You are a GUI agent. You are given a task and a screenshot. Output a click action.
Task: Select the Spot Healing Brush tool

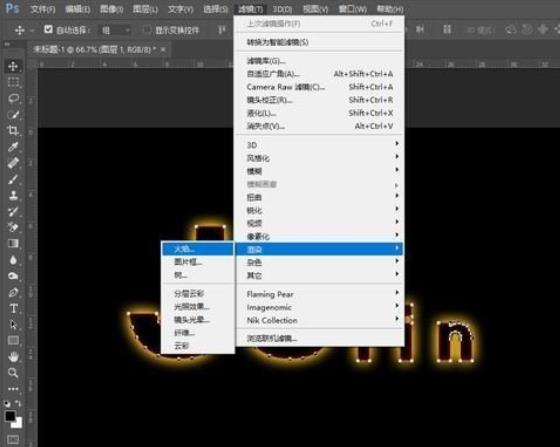[x=13, y=163]
